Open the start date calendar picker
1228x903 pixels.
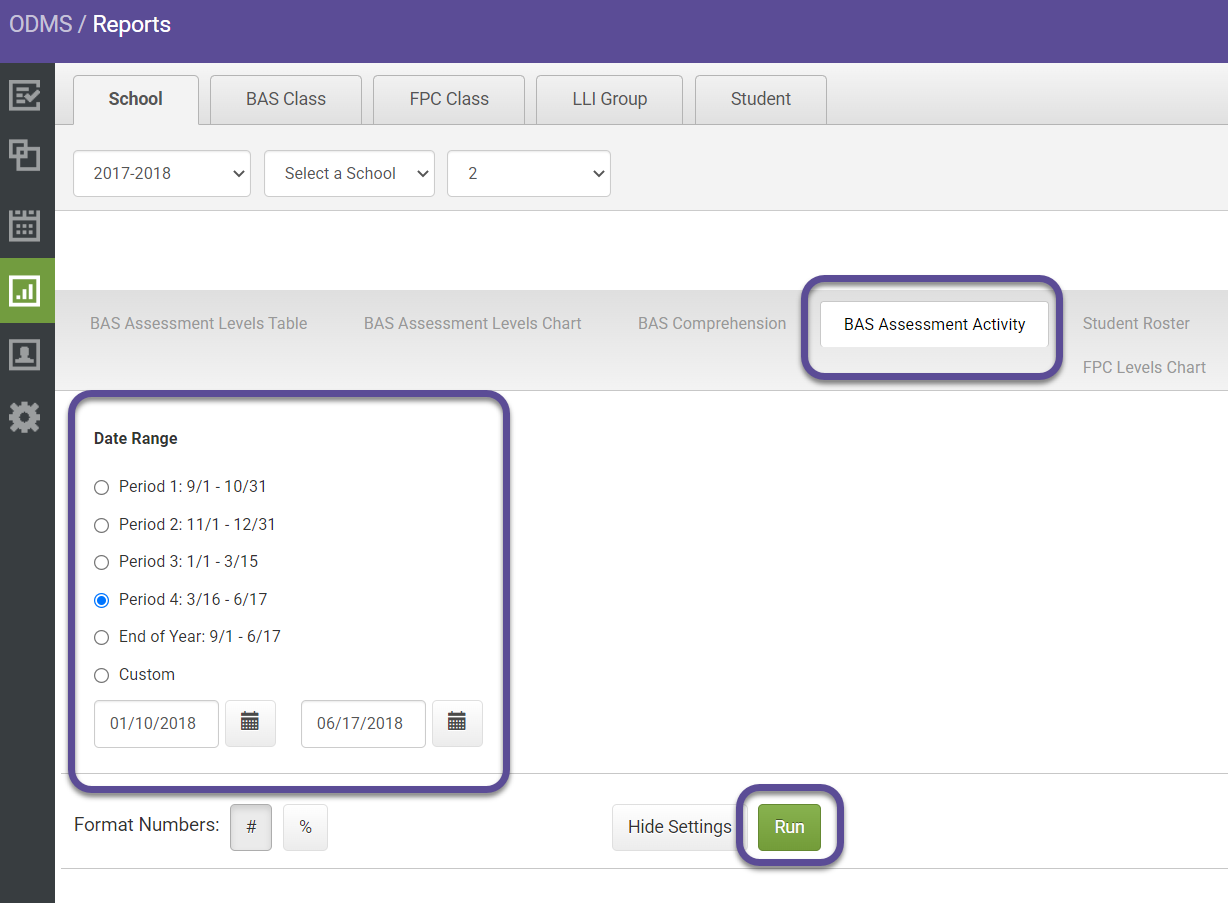[x=250, y=723]
